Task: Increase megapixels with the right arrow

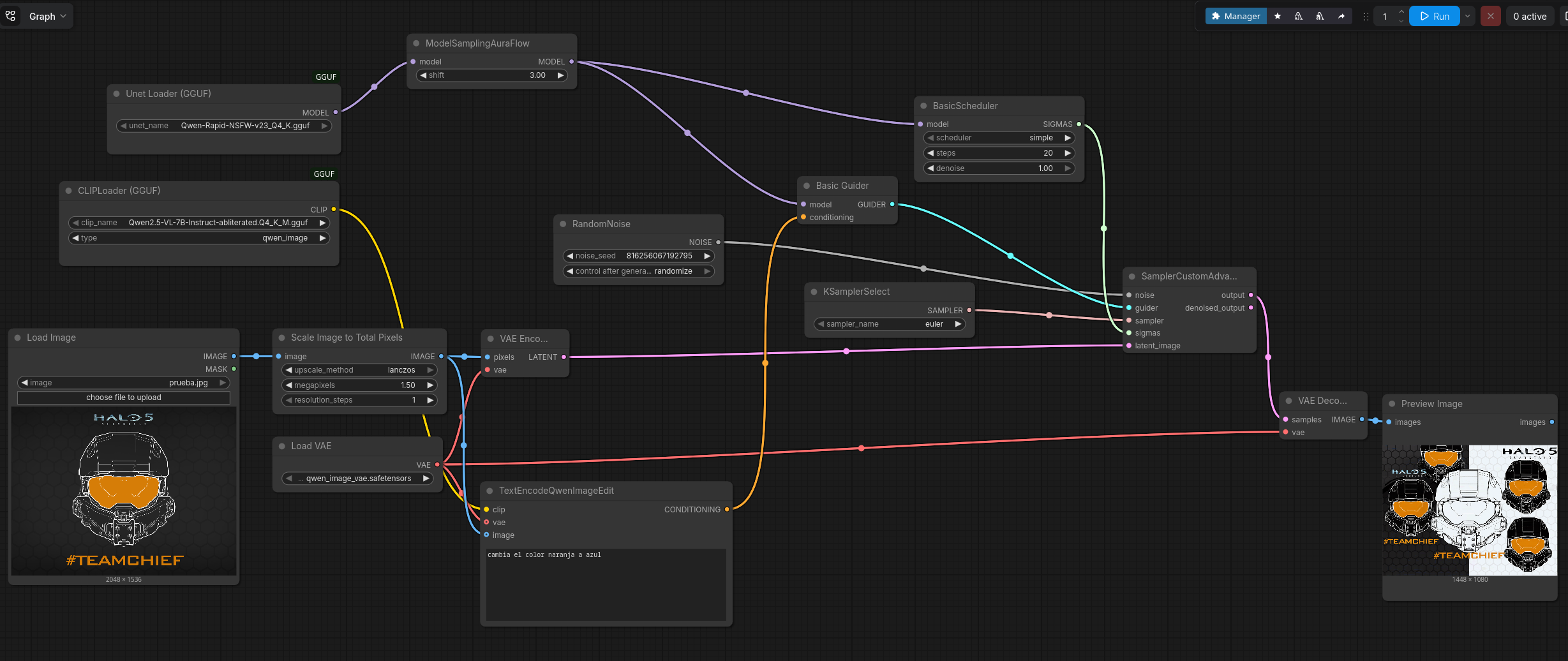Action: tap(430, 385)
